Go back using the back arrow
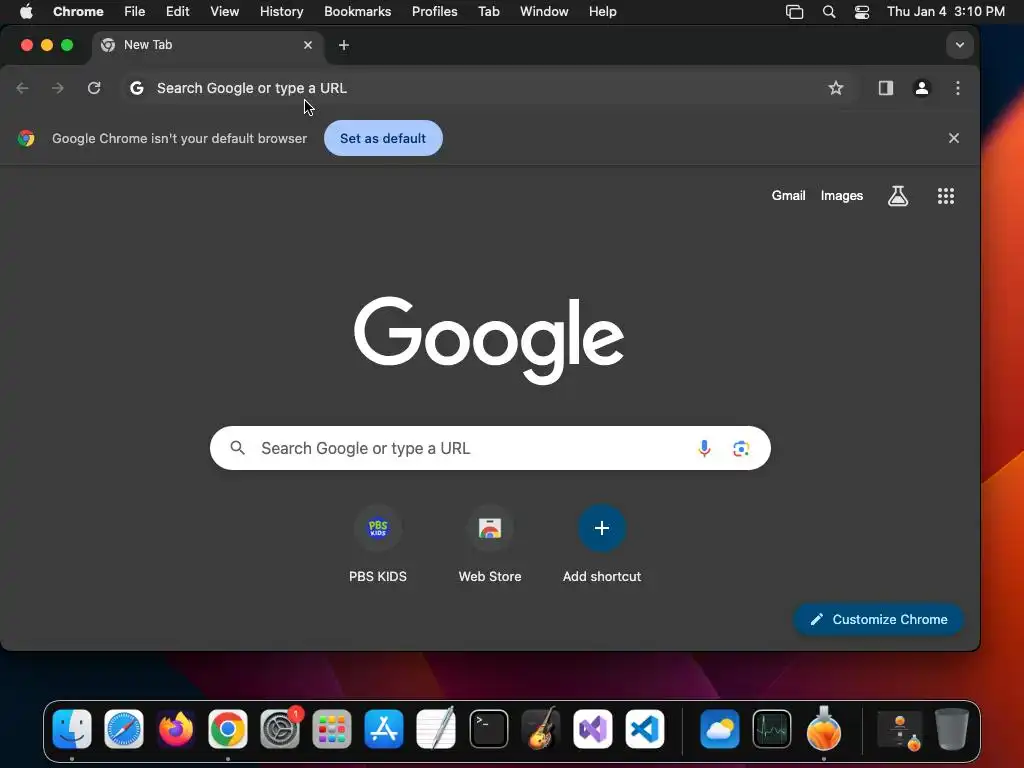Image resolution: width=1024 pixels, height=768 pixels. point(23,88)
